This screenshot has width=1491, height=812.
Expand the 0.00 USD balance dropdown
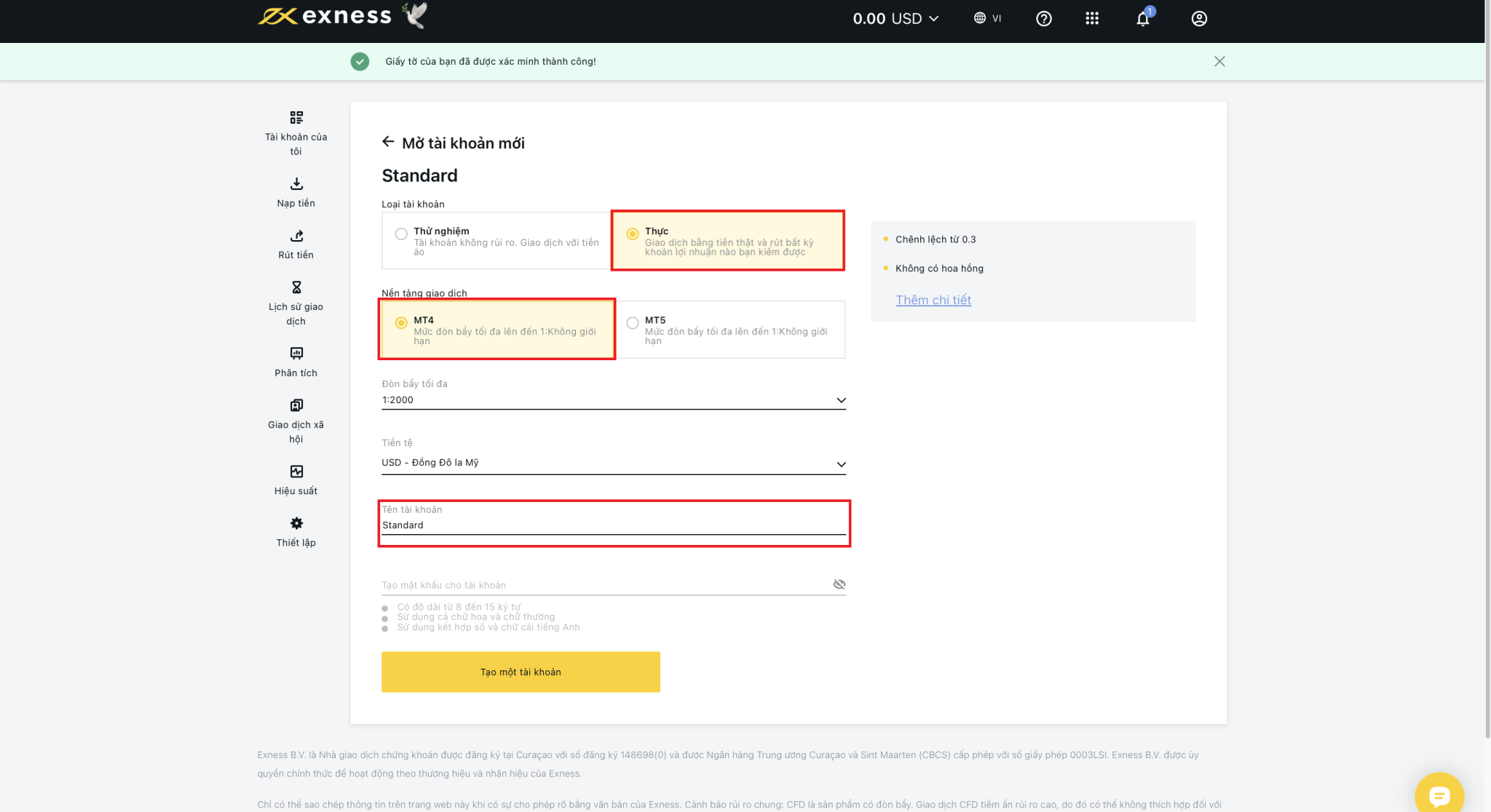point(895,19)
